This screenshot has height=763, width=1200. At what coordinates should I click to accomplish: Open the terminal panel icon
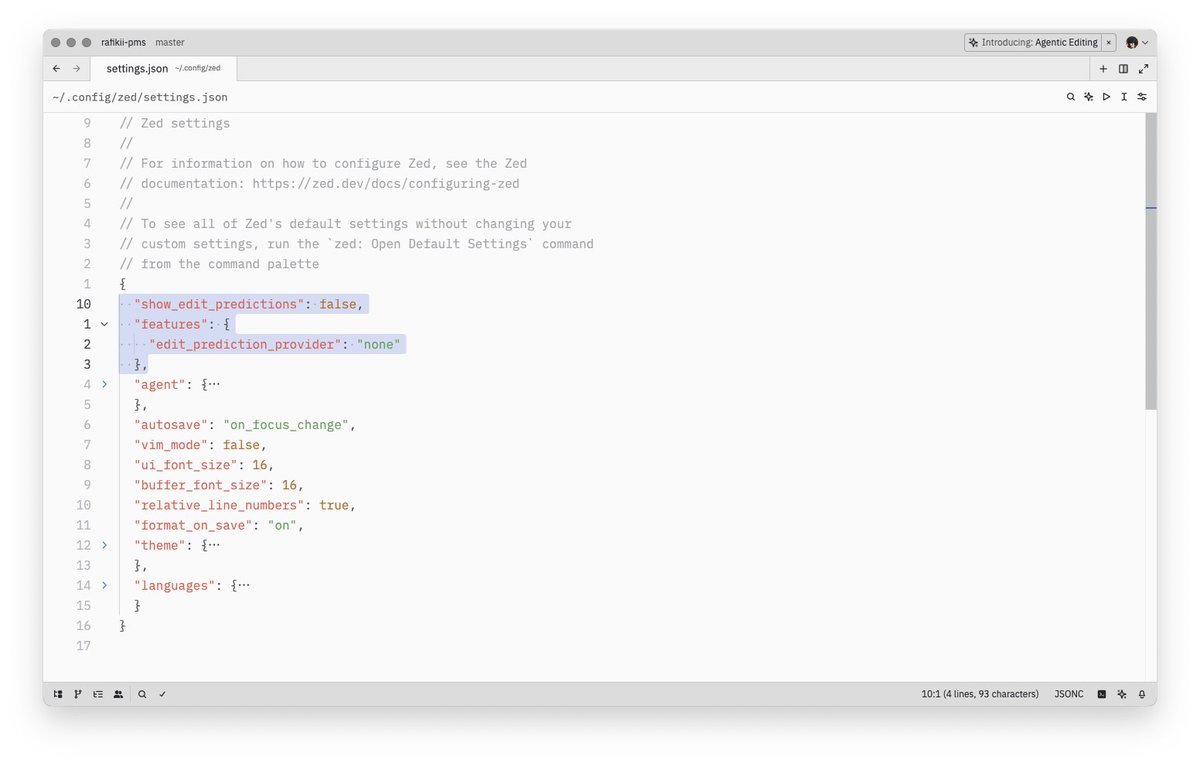[1101, 694]
